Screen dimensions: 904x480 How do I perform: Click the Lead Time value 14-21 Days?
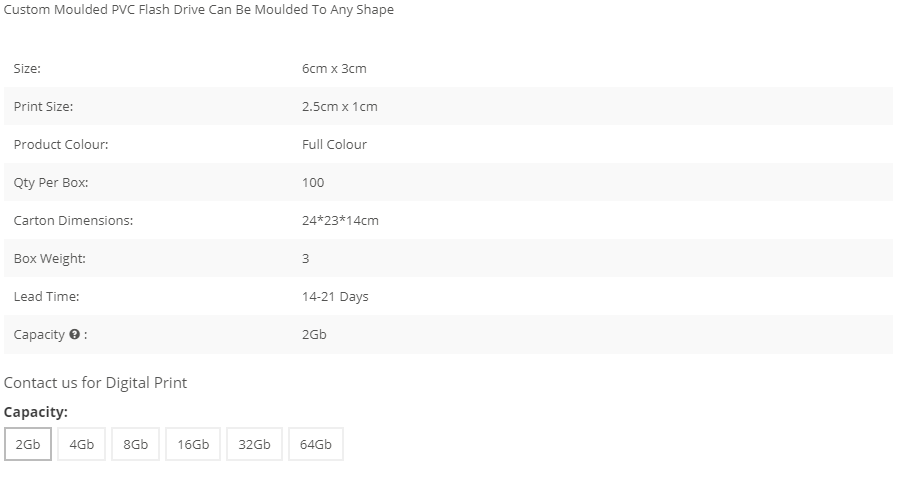(335, 297)
